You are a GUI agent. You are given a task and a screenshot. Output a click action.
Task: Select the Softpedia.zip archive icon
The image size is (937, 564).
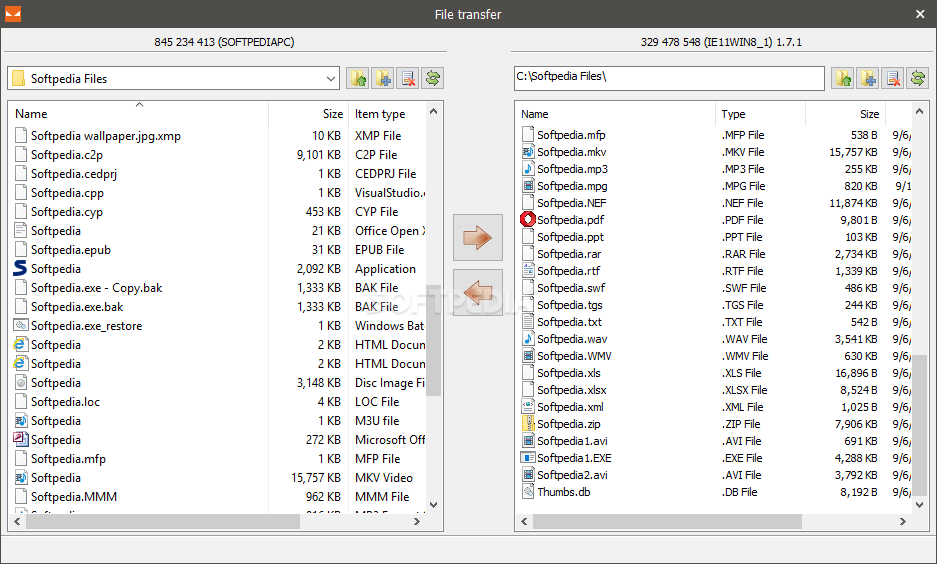coord(528,424)
